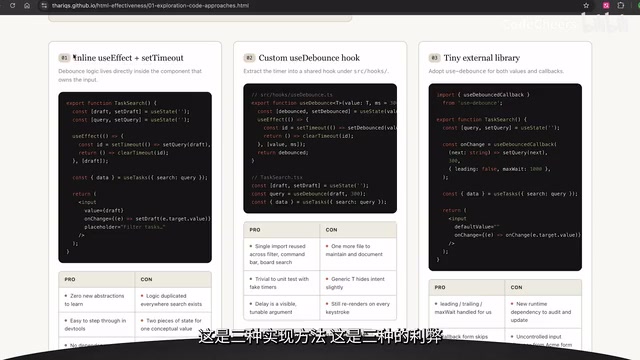Screen dimensions: 640x360
Task: Click cell "Single import reused across filter"
Action: [x=281, y=254]
